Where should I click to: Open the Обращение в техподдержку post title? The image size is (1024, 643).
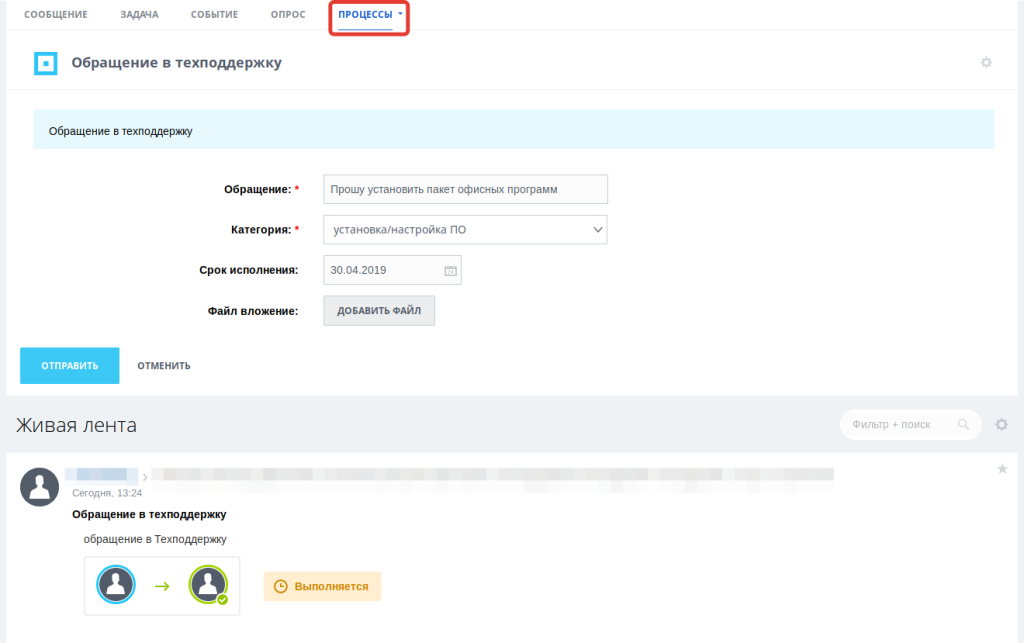[x=149, y=514]
